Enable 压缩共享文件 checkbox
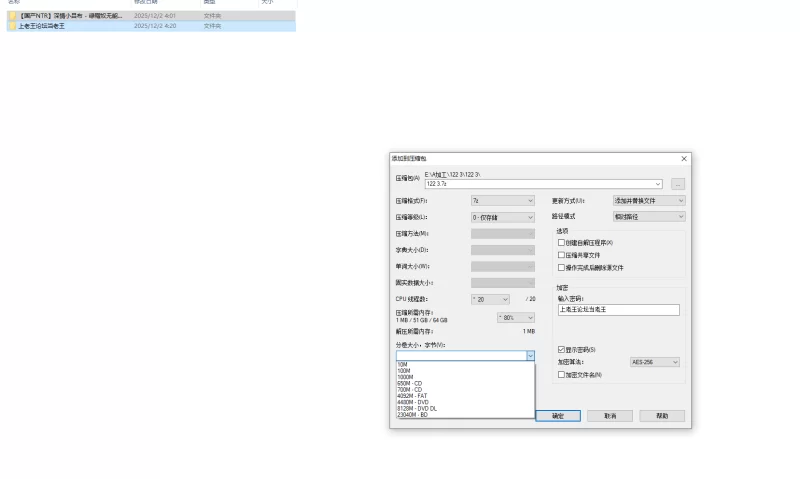The width and height of the screenshot is (800, 479). pyautogui.click(x=561, y=255)
